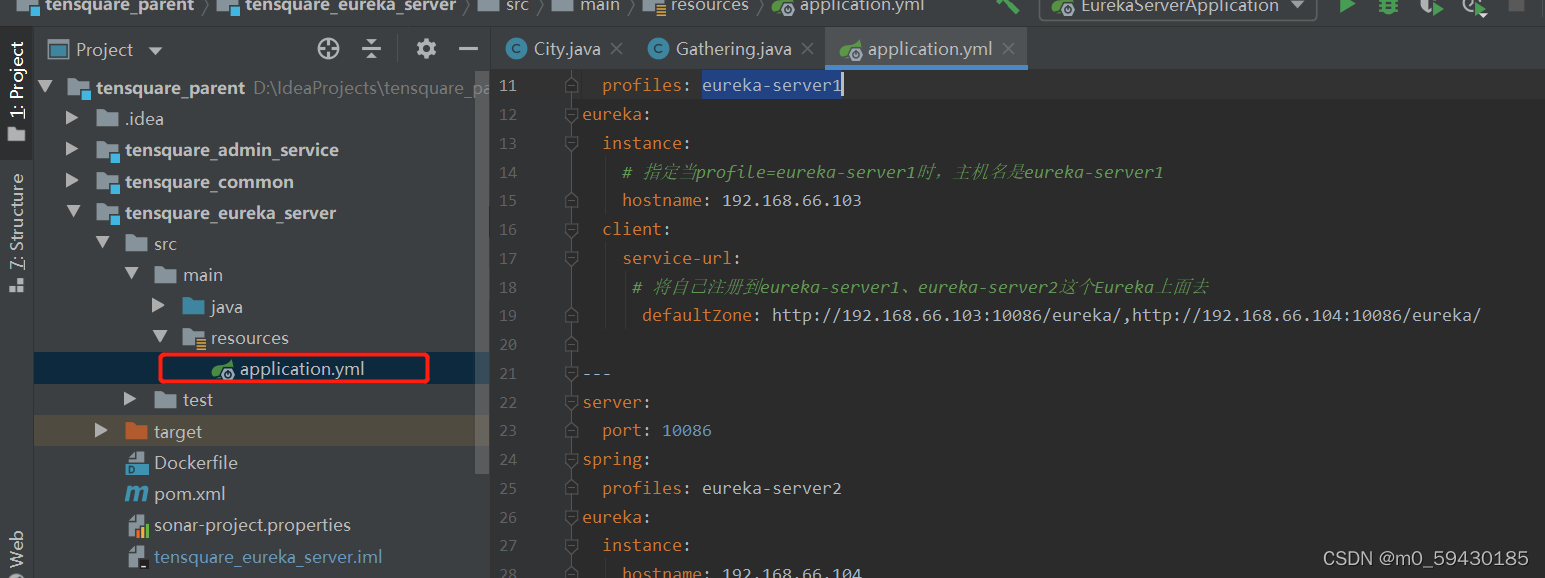Click the fold marker on line 11
Viewport: 1545px width, 578px height.
tap(572, 86)
